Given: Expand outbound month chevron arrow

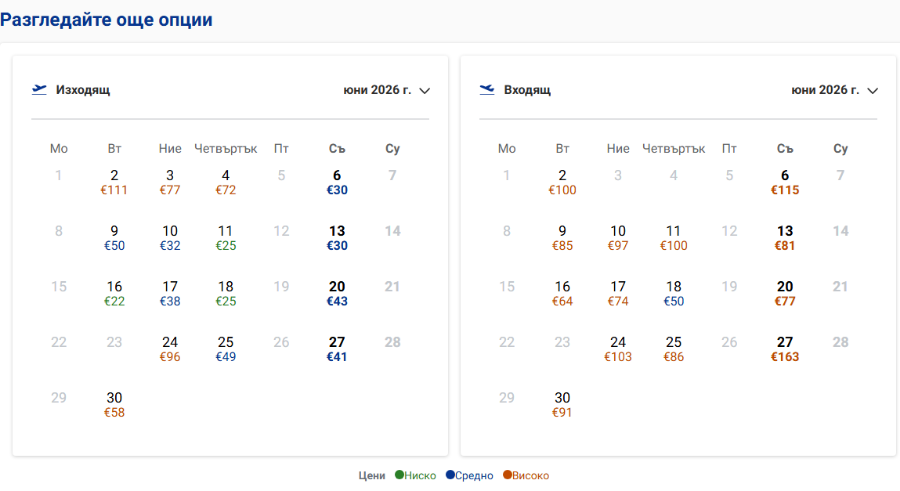Looking at the screenshot, I should 425,91.
